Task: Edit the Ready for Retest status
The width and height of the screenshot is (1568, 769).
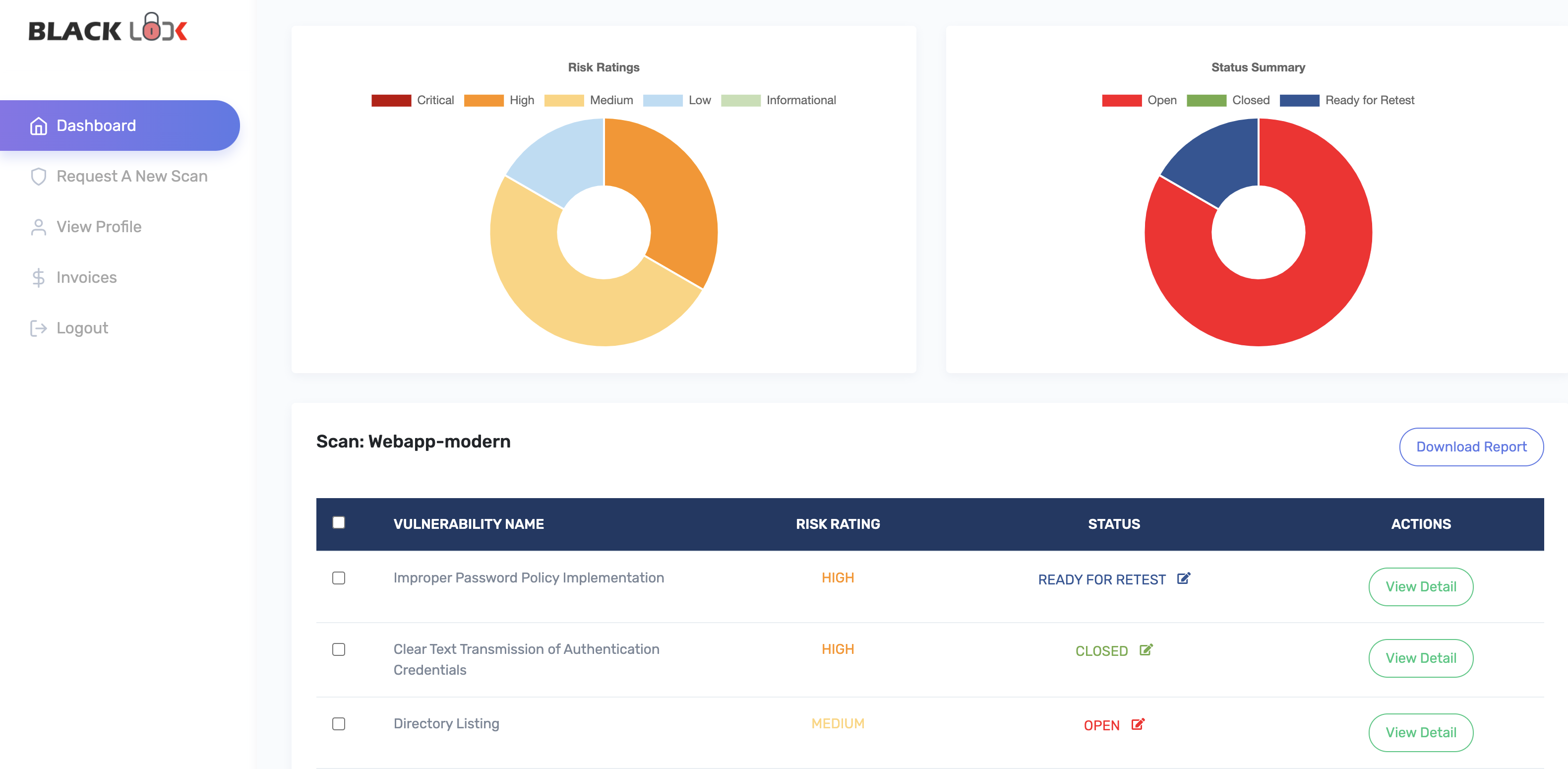Action: pos(1183,578)
